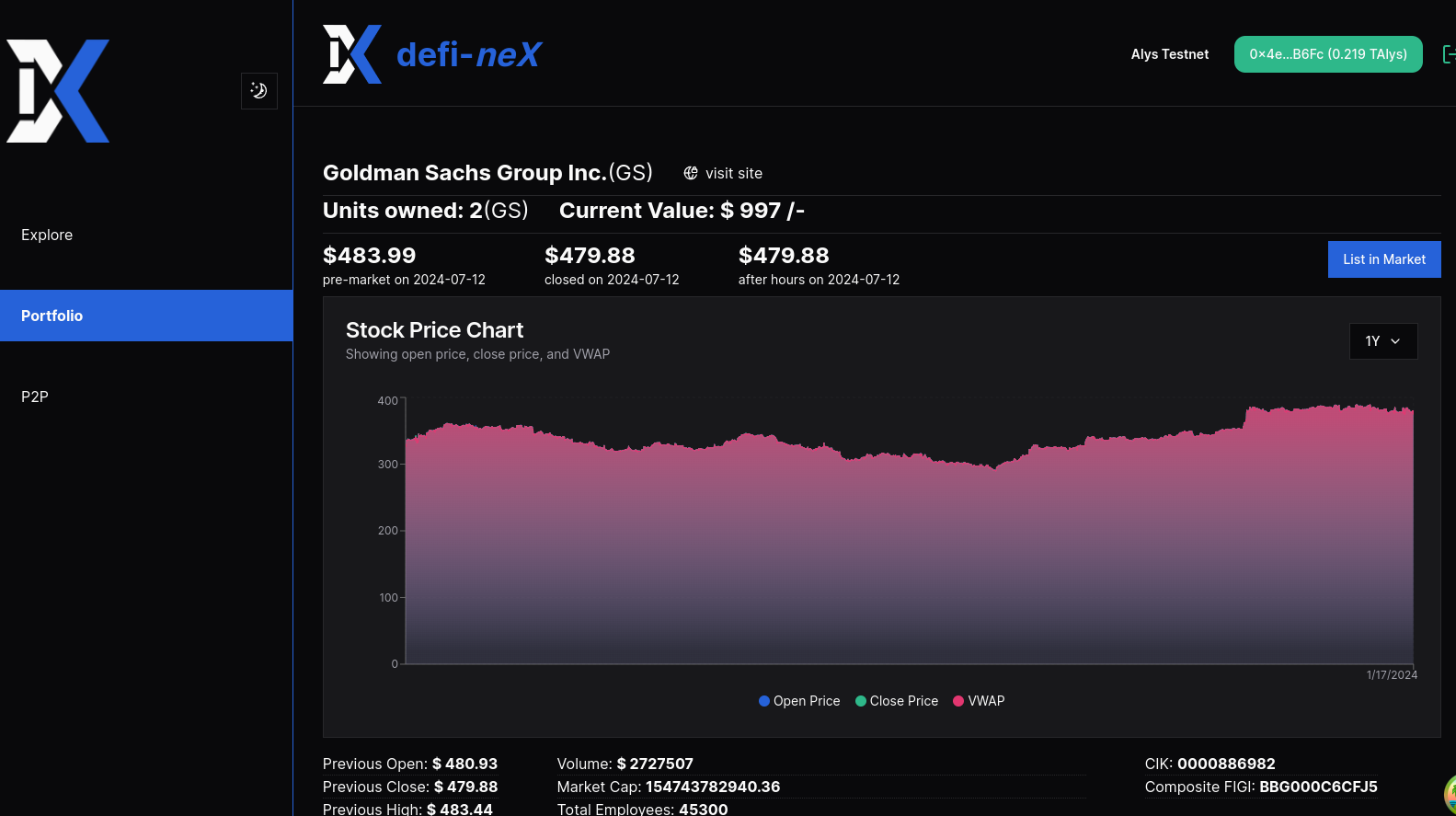
Task: Toggle VWAP legend entry
Action: tap(979, 701)
